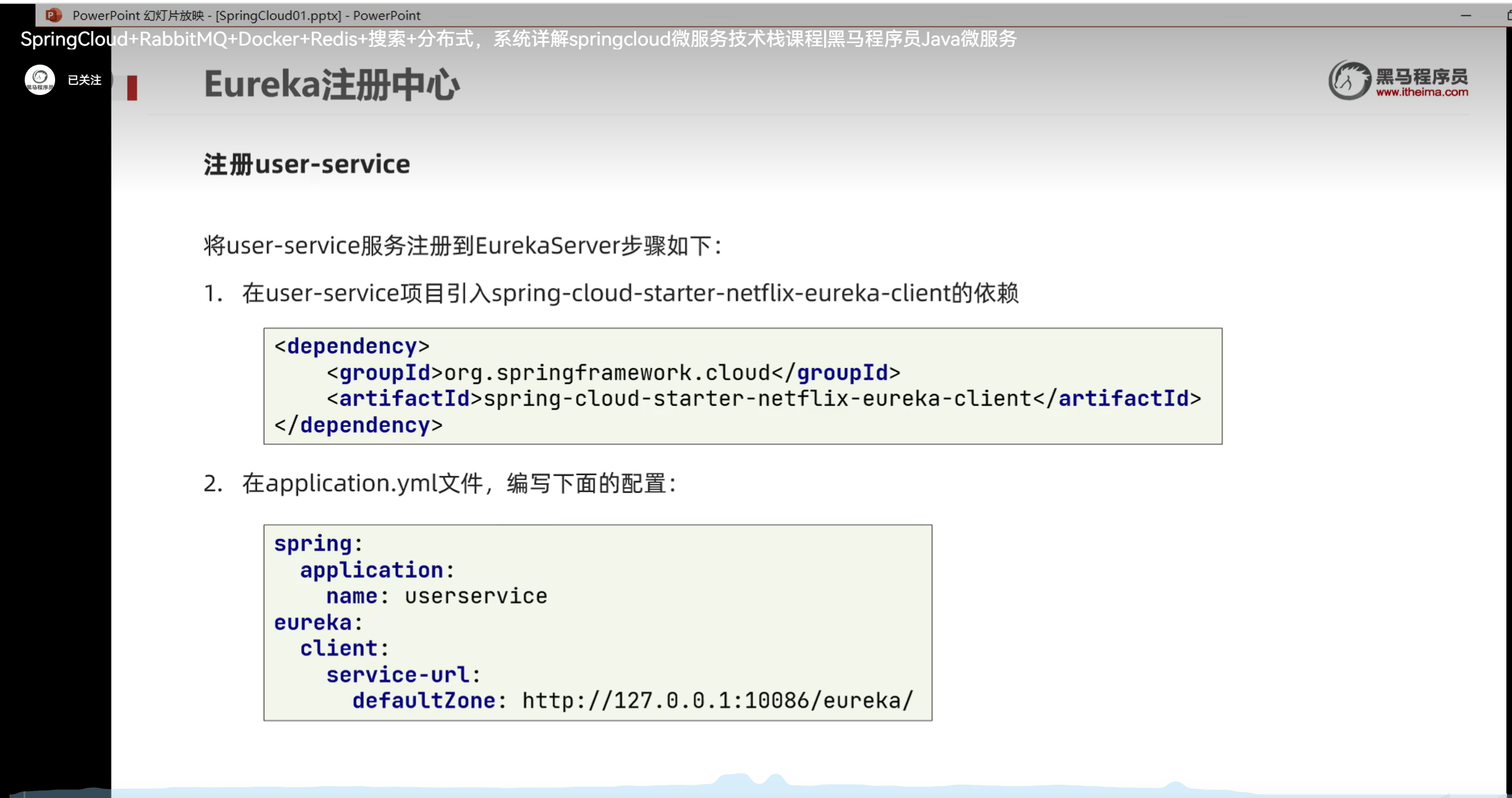Click the name: userservice line in YAML
This screenshot has height=798, width=1512.
(x=436, y=597)
